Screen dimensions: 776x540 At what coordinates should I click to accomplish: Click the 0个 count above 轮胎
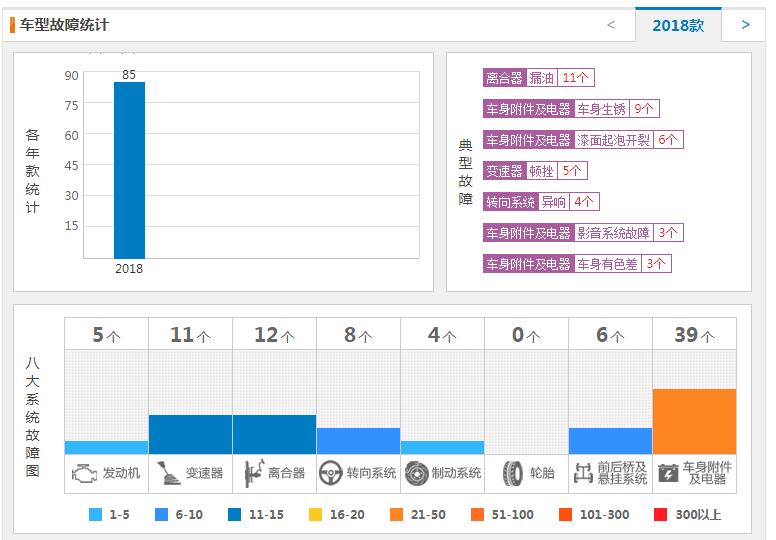click(x=526, y=335)
